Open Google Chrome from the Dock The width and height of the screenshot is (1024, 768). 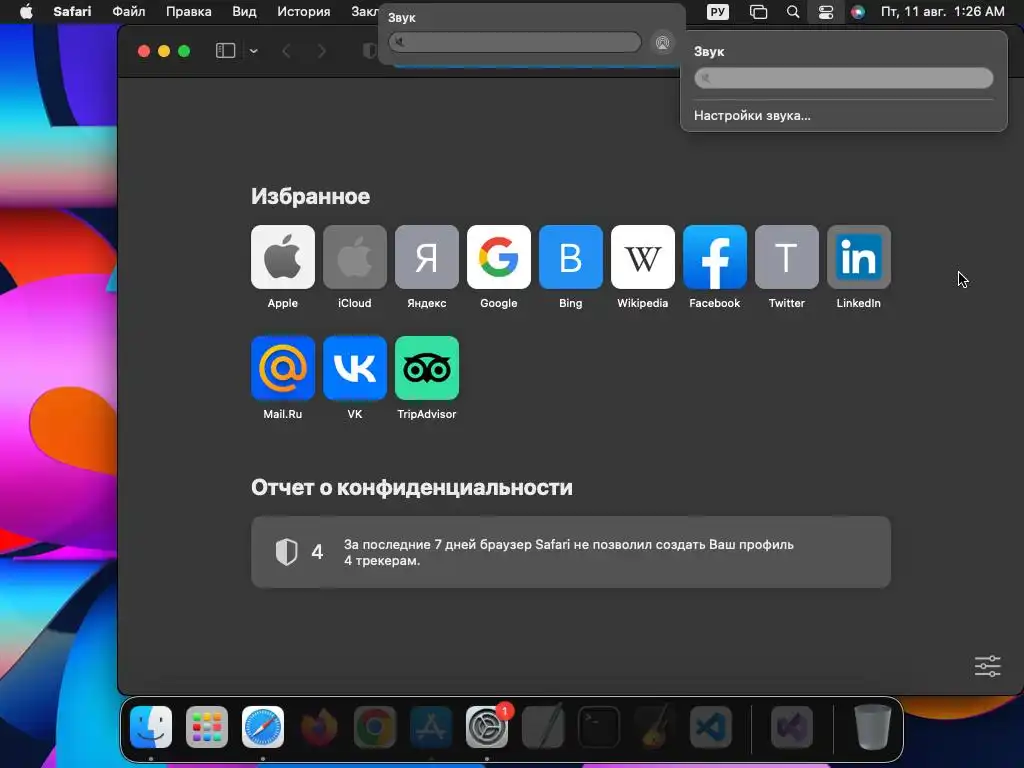374,727
